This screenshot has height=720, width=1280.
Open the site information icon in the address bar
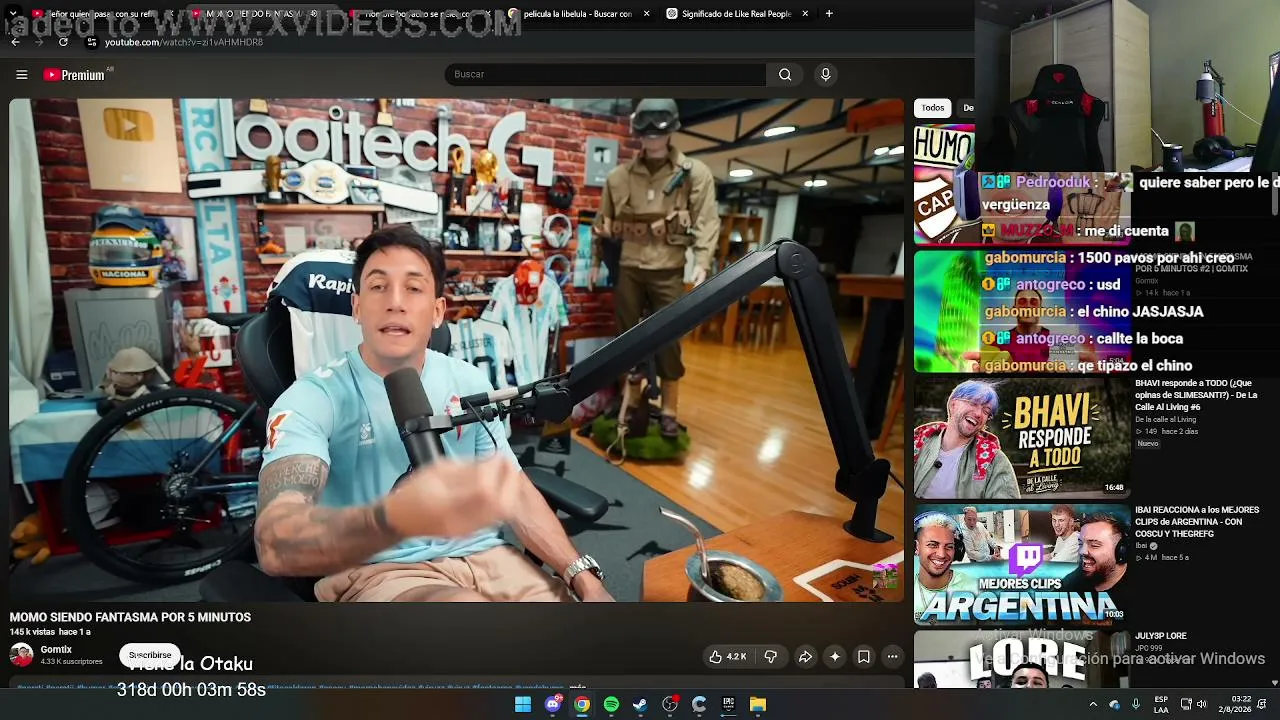(x=92, y=42)
